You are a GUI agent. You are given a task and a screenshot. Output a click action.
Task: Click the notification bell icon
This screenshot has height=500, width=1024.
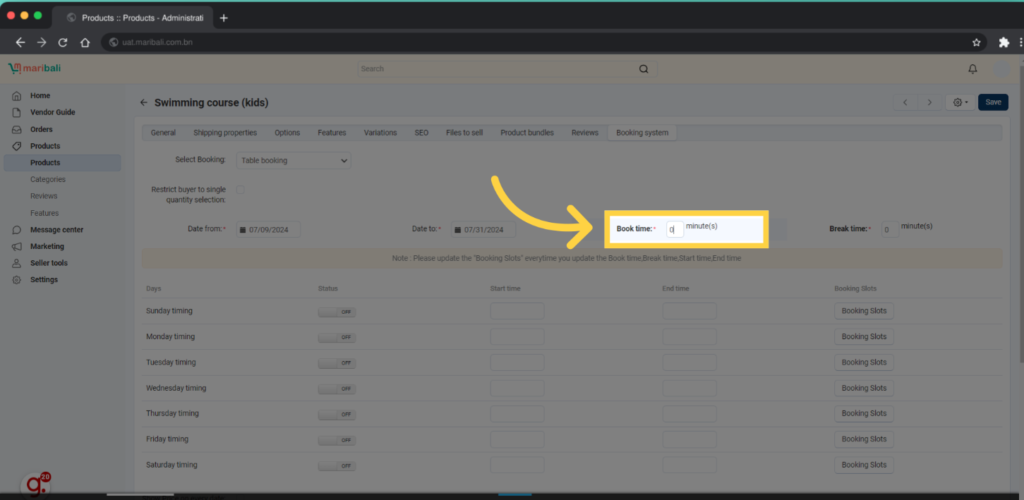973,69
